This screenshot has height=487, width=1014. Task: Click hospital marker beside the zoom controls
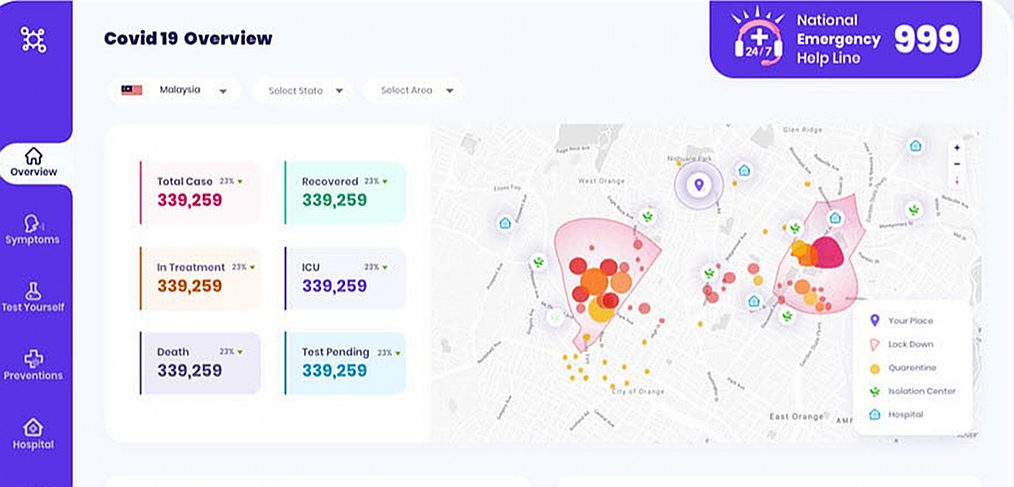point(915,146)
